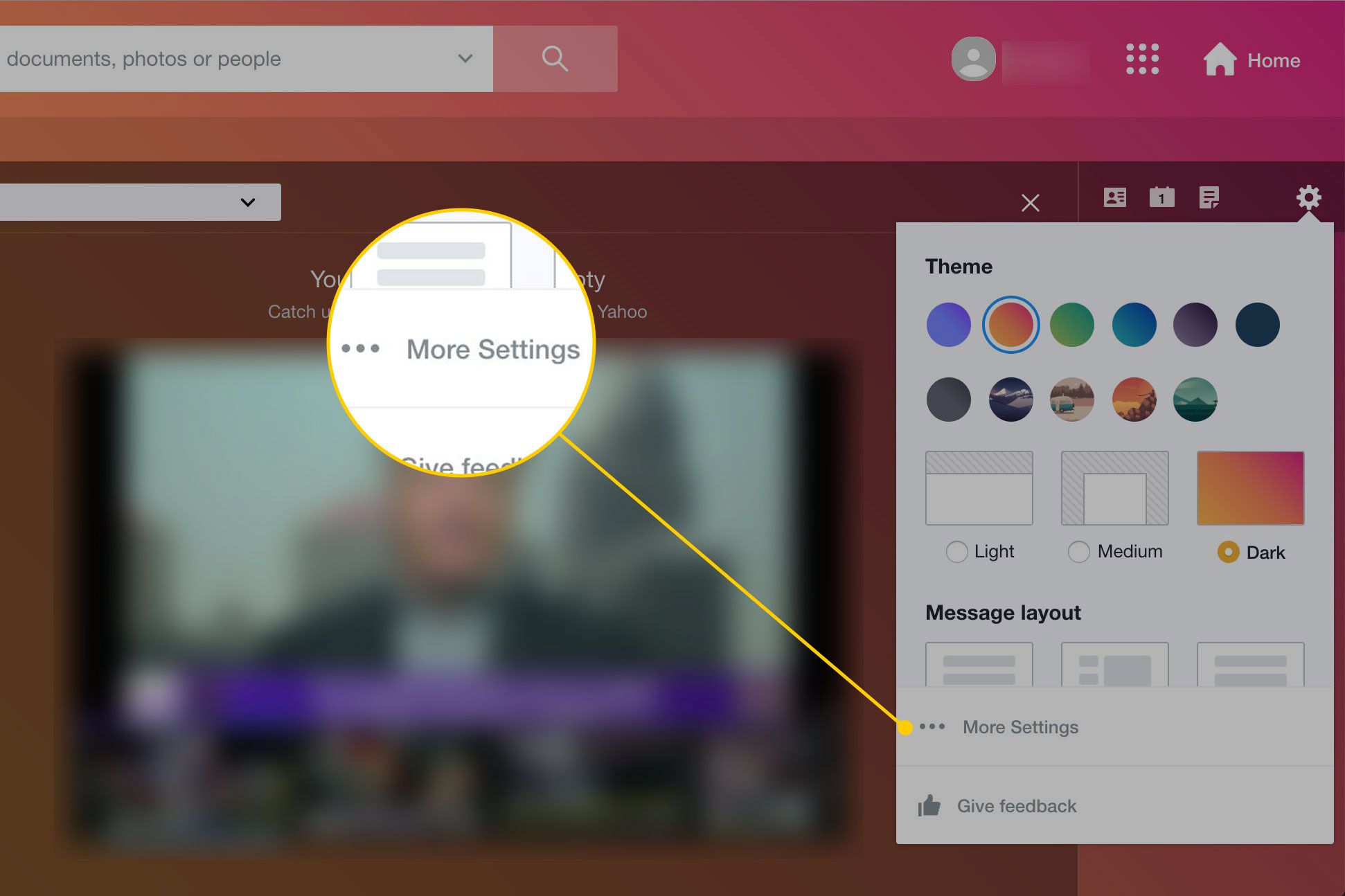Click the calendar icon in toolbar

[x=1162, y=198]
